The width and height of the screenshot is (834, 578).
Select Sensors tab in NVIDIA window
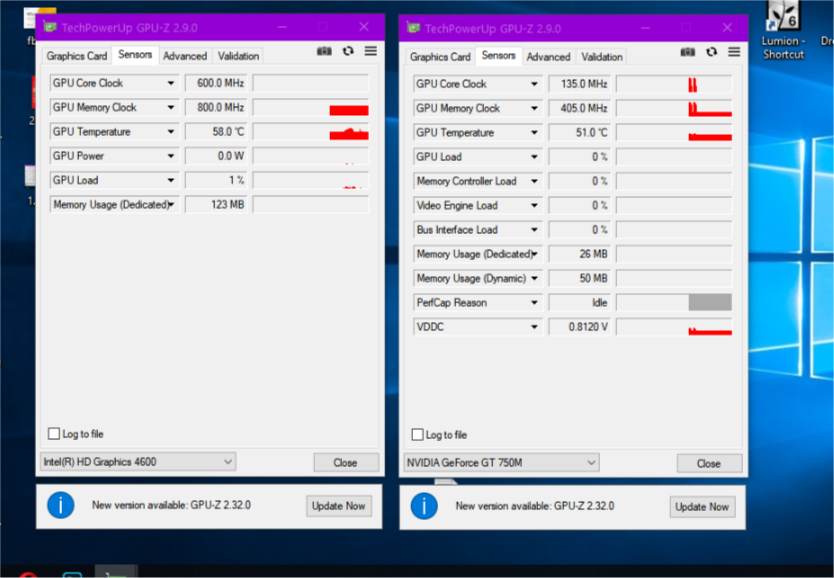(x=498, y=55)
